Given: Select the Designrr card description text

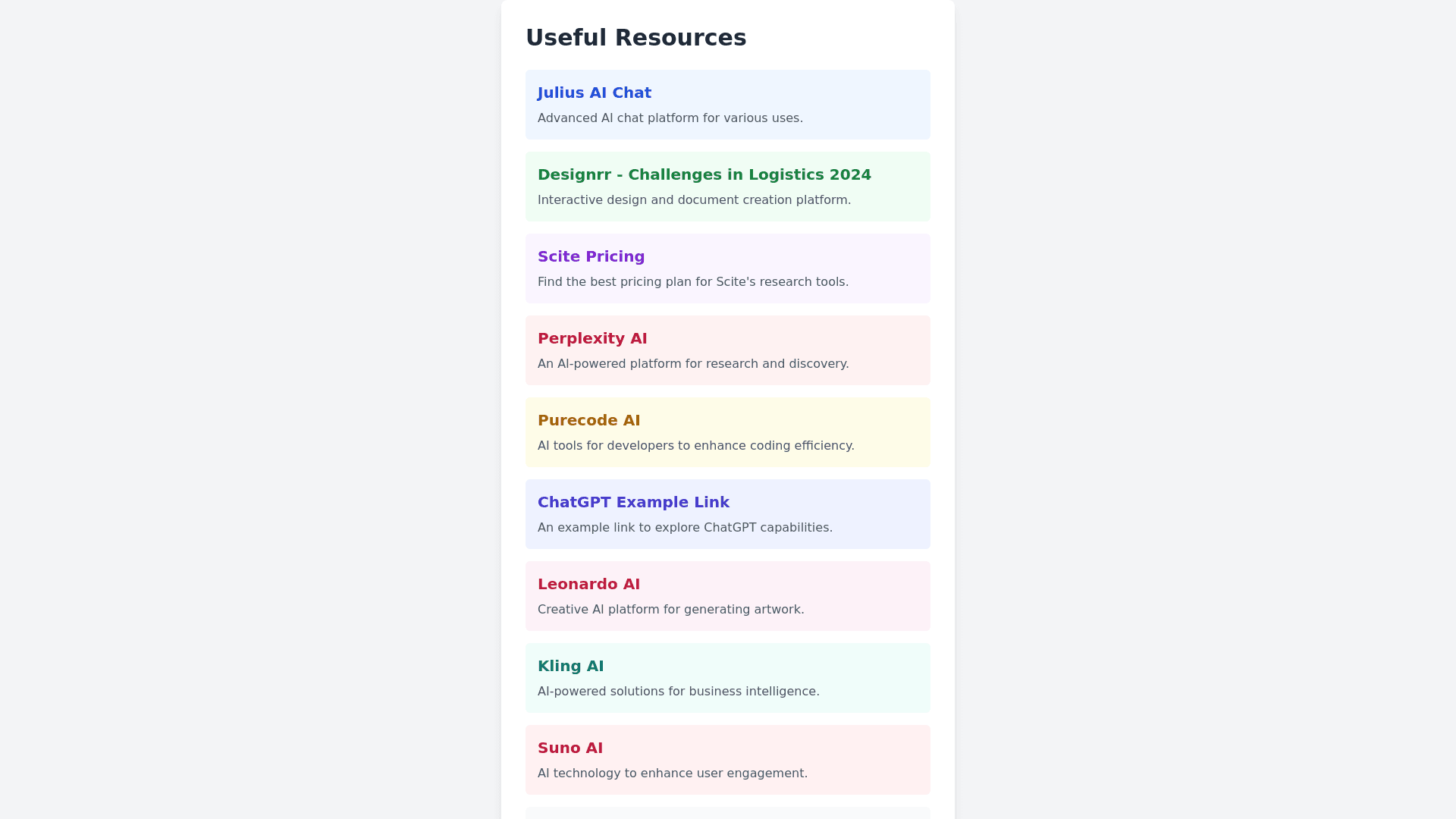Looking at the screenshot, I should point(694,200).
